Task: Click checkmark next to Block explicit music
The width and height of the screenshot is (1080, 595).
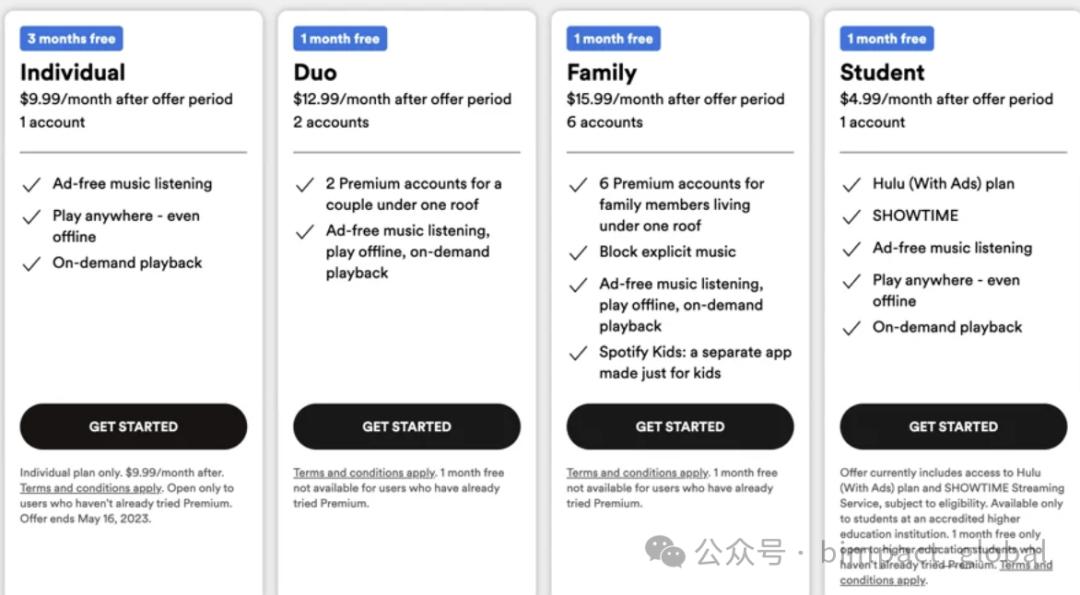Action: 578,253
